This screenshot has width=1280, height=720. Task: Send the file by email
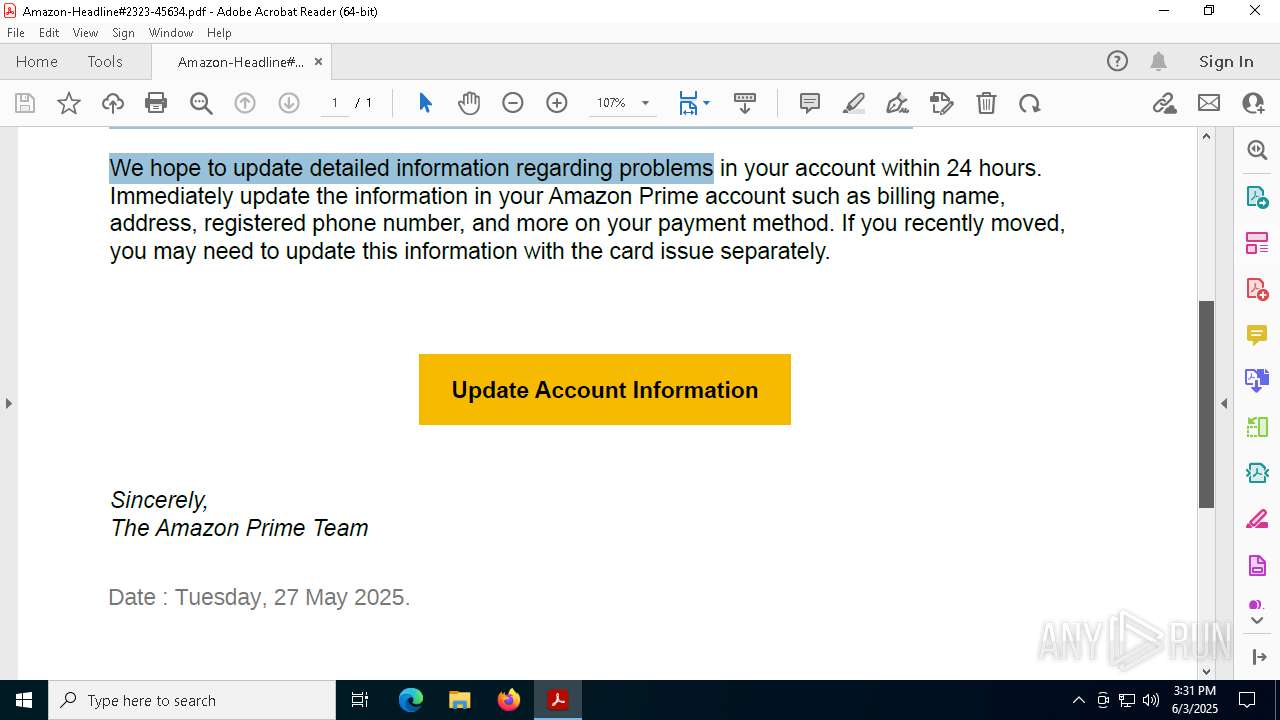[x=1209, y=103]
